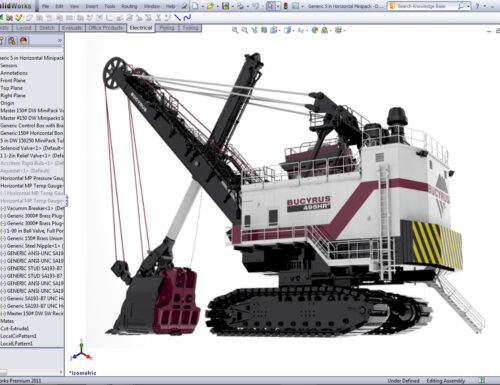Open the PropertyManager tab icon
This screenshot has width=500, height=385.
pyautogui.click(x=2, y=41)
